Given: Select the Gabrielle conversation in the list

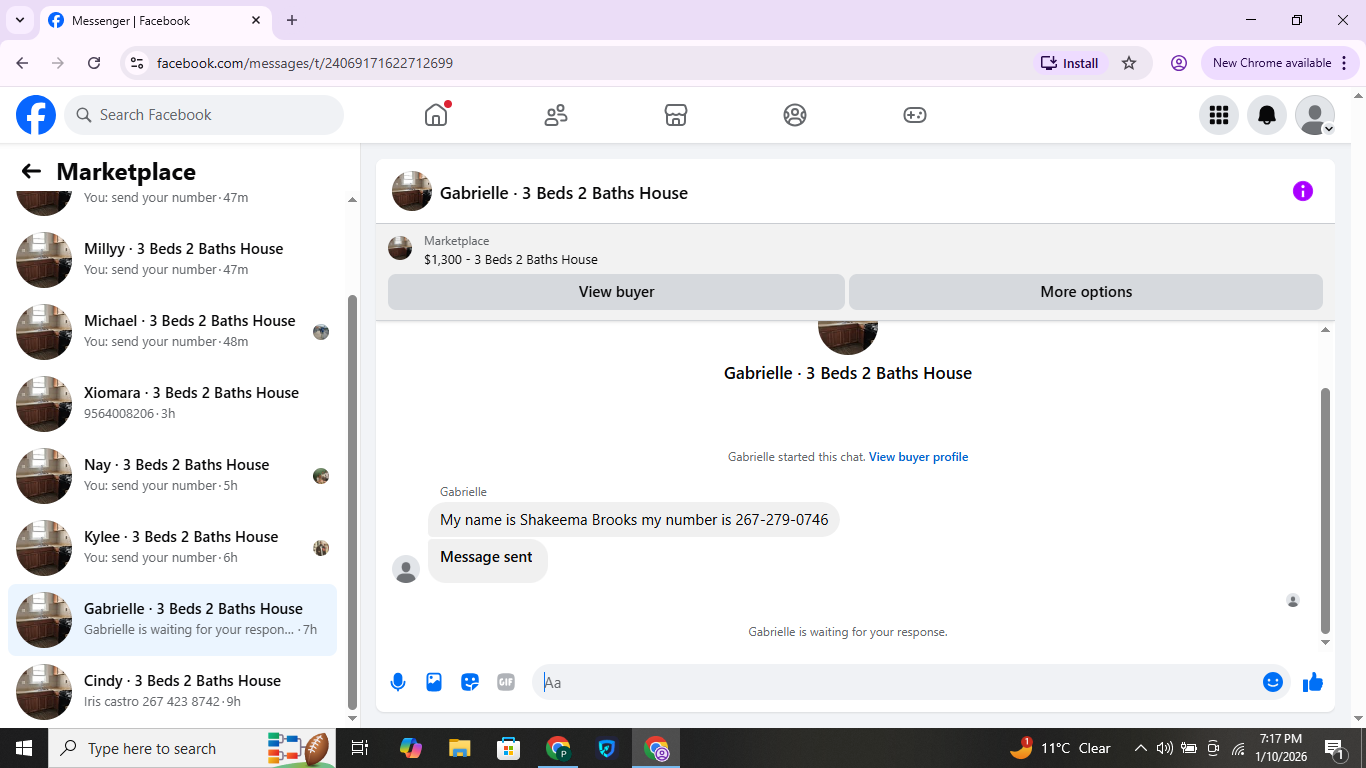Looking at the screenshot, I should coord(172,620).
